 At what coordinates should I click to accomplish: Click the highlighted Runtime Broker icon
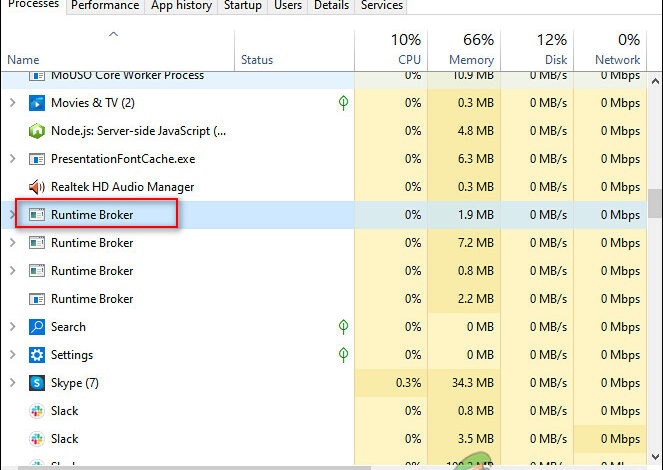pos(37,215)
